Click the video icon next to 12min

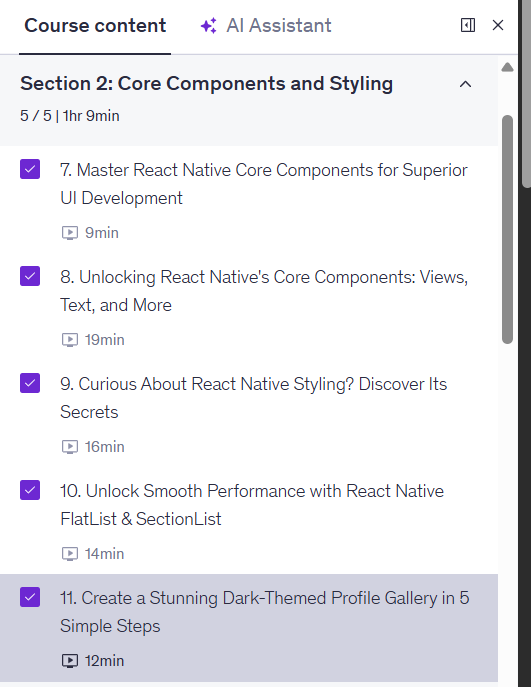click(70, 660)
